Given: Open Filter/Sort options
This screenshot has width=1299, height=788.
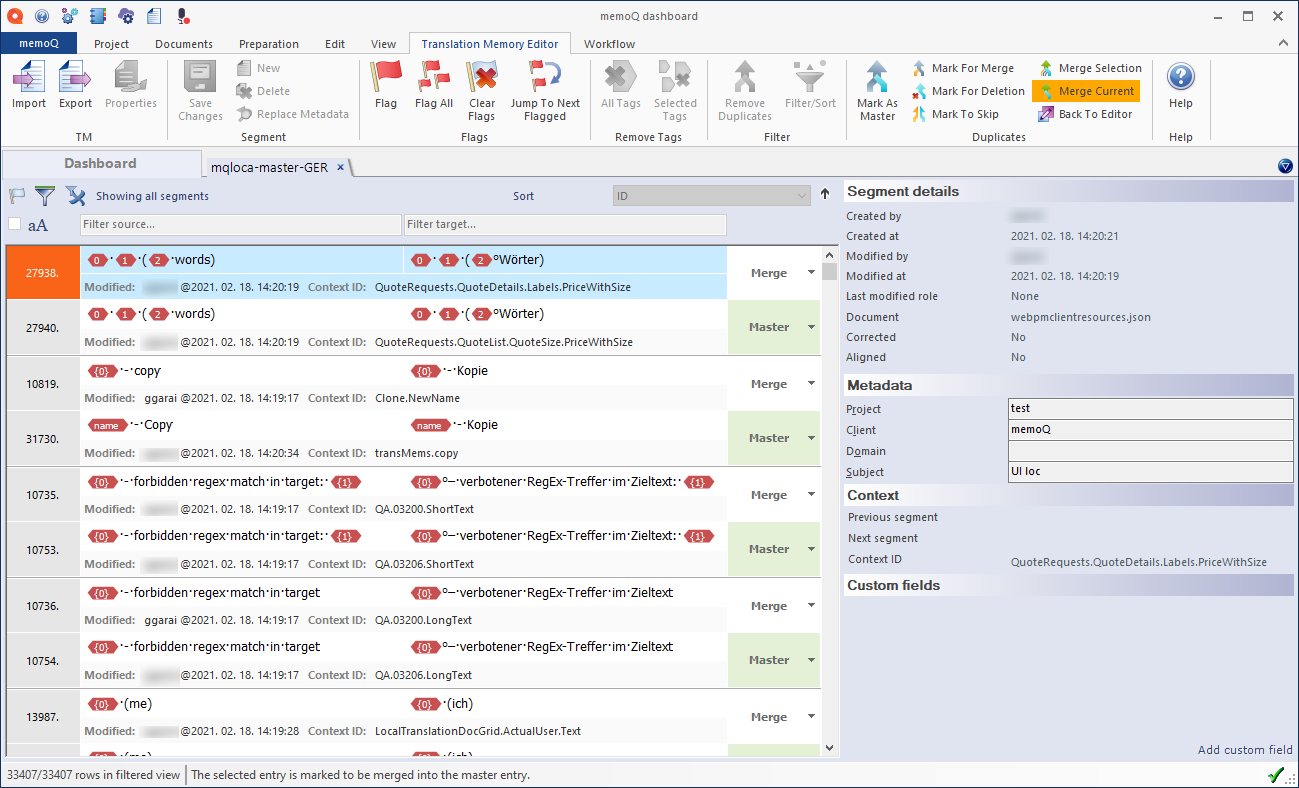Looking at the screenshot, I should [x=809, y=88].
